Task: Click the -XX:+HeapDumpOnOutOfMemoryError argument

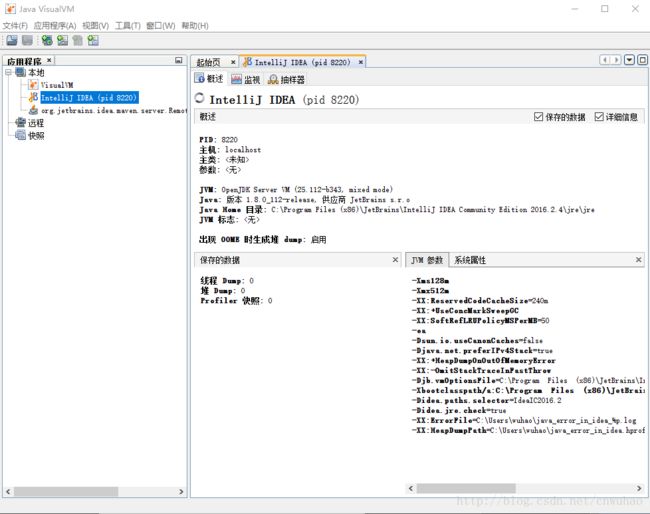Action: 483,361
